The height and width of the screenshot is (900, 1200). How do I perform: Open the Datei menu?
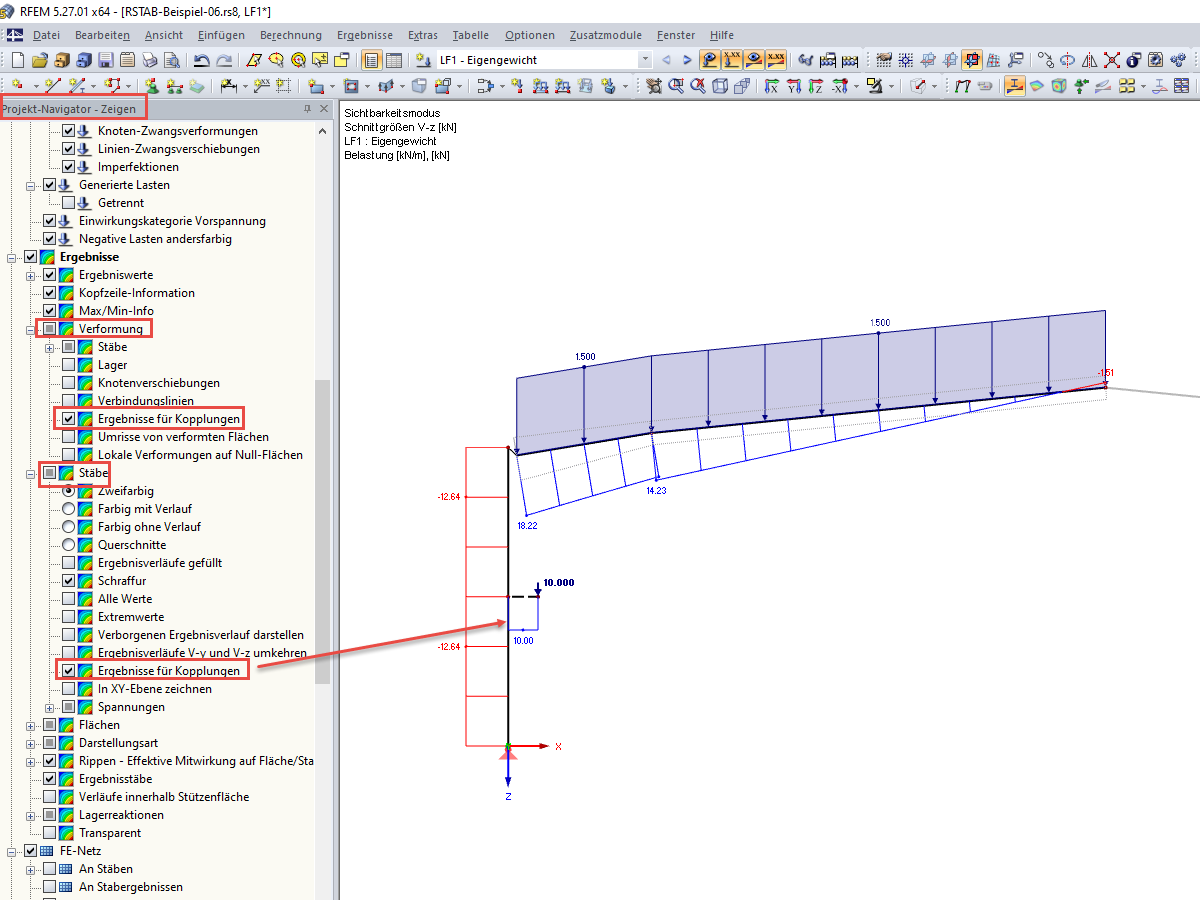click(x=46, y=35)
